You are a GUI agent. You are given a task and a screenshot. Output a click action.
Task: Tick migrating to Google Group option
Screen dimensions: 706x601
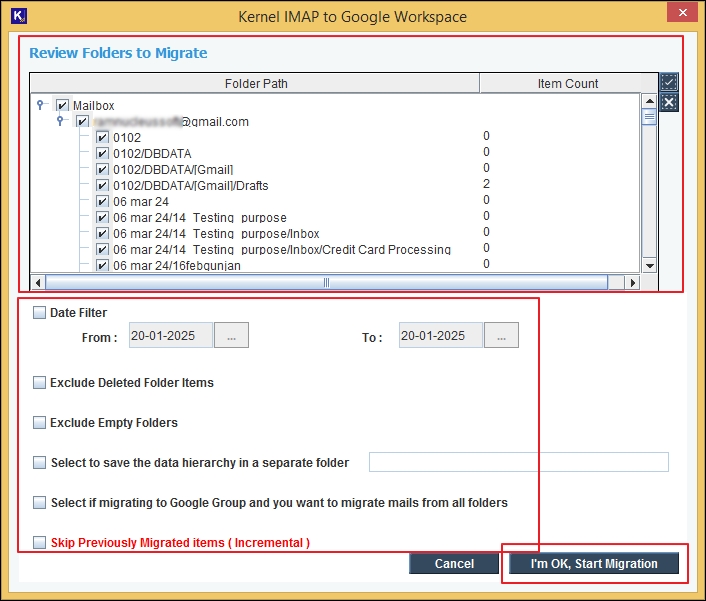pos(39,502)
